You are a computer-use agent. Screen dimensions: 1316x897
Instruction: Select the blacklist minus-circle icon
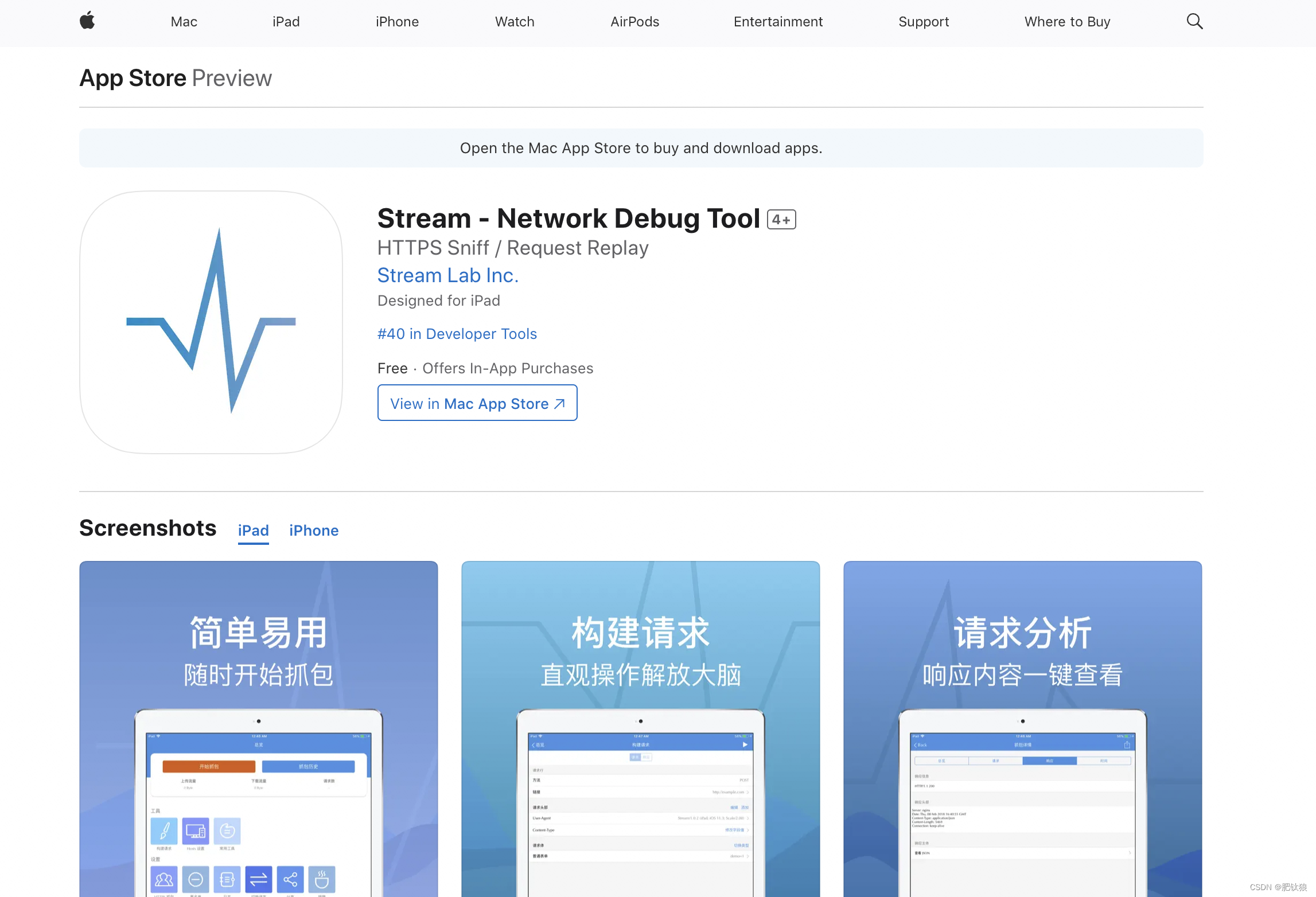195,879
